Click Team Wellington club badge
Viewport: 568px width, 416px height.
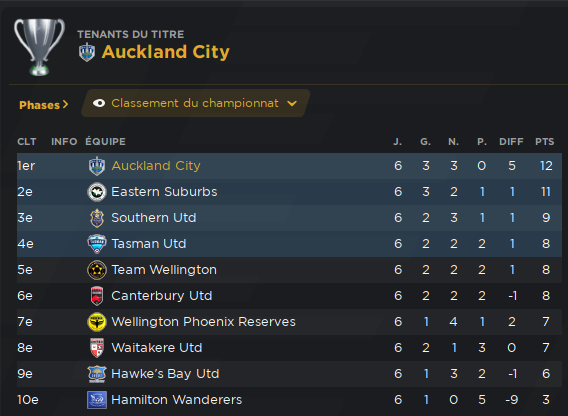click(x=97, y=270)
